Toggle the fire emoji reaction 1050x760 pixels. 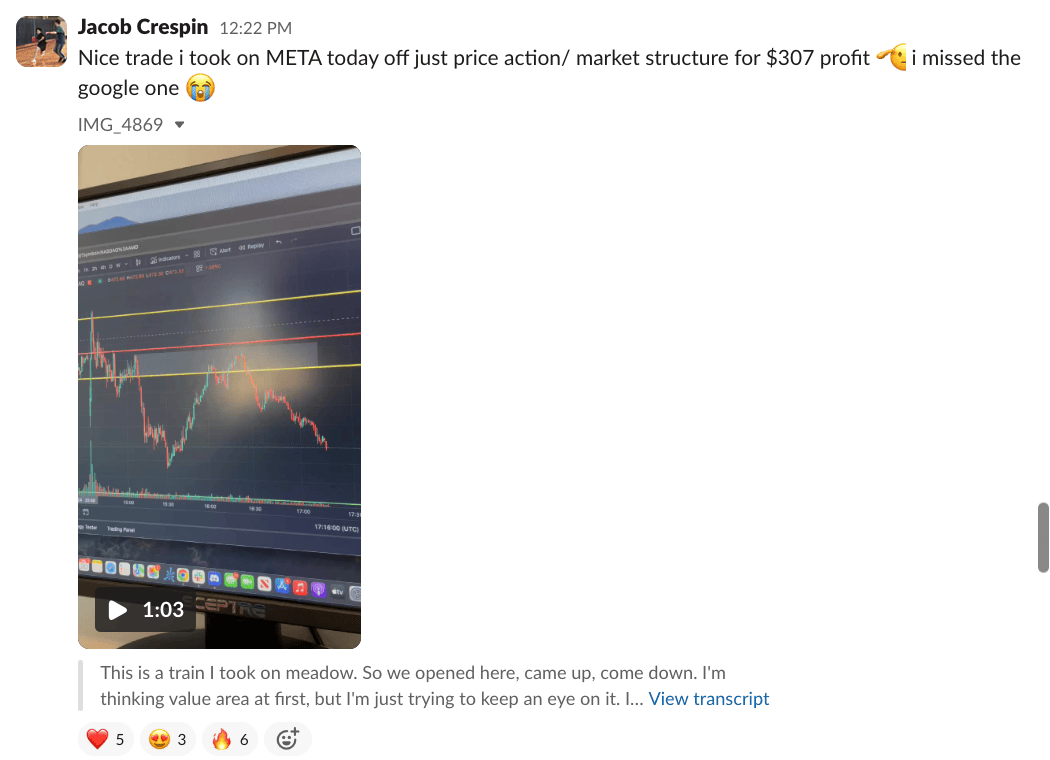click(x=230, y=739)
